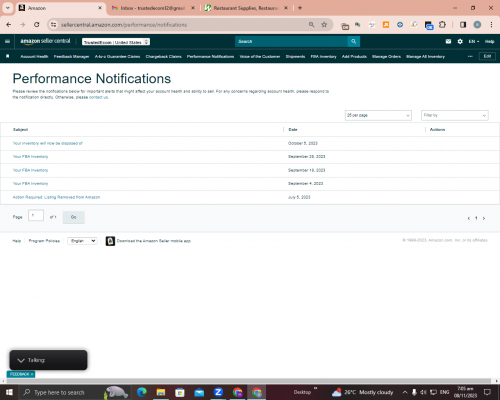The width and height of the screenshot is (500, 400).
Task: Click the Seller Central search field
Action: (x=291, y=41)
